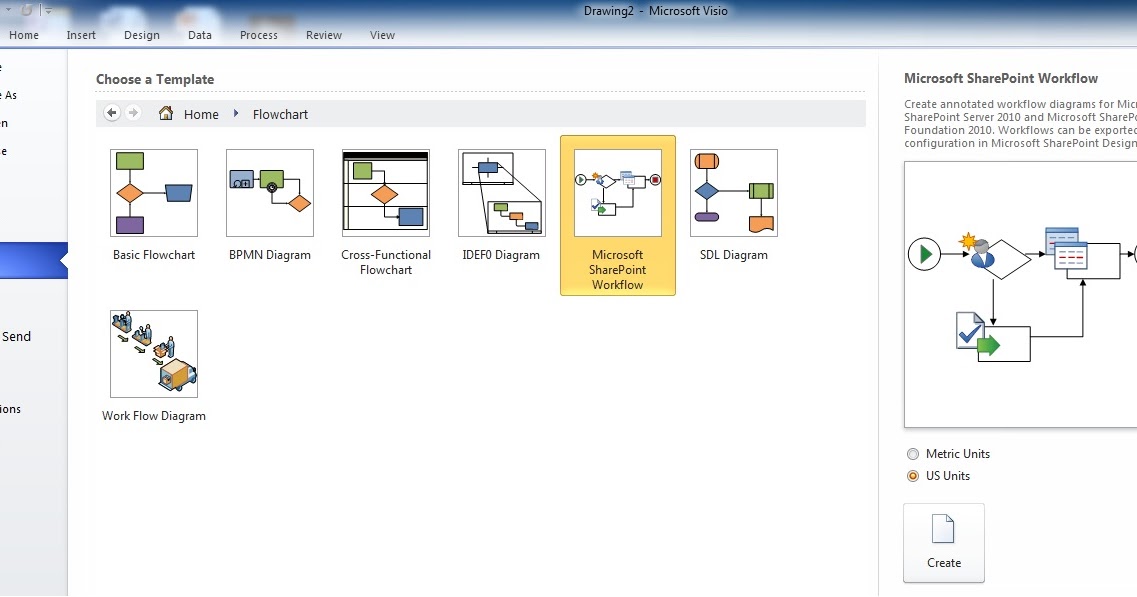Viewport: 1137px width, 597px height.
Task: Open the Review ribbon tab
Action: [323, 35]
